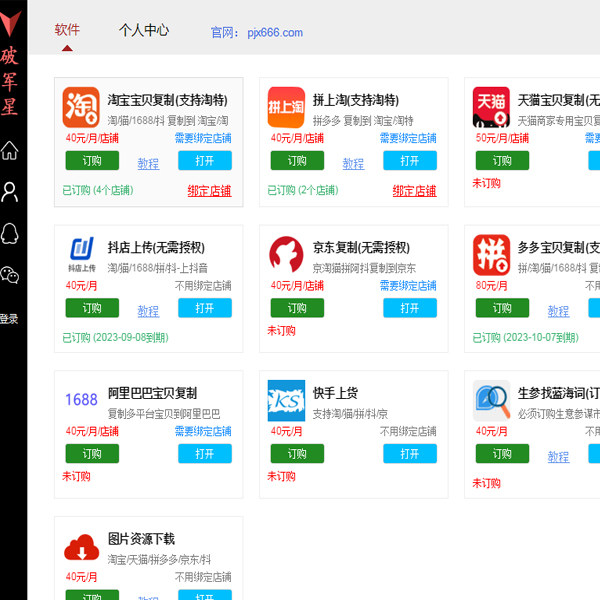Screen dimensions: 600x600
Task: Click the 淘宝宝贝复制 app icon
Action: [x=81, y=107]
